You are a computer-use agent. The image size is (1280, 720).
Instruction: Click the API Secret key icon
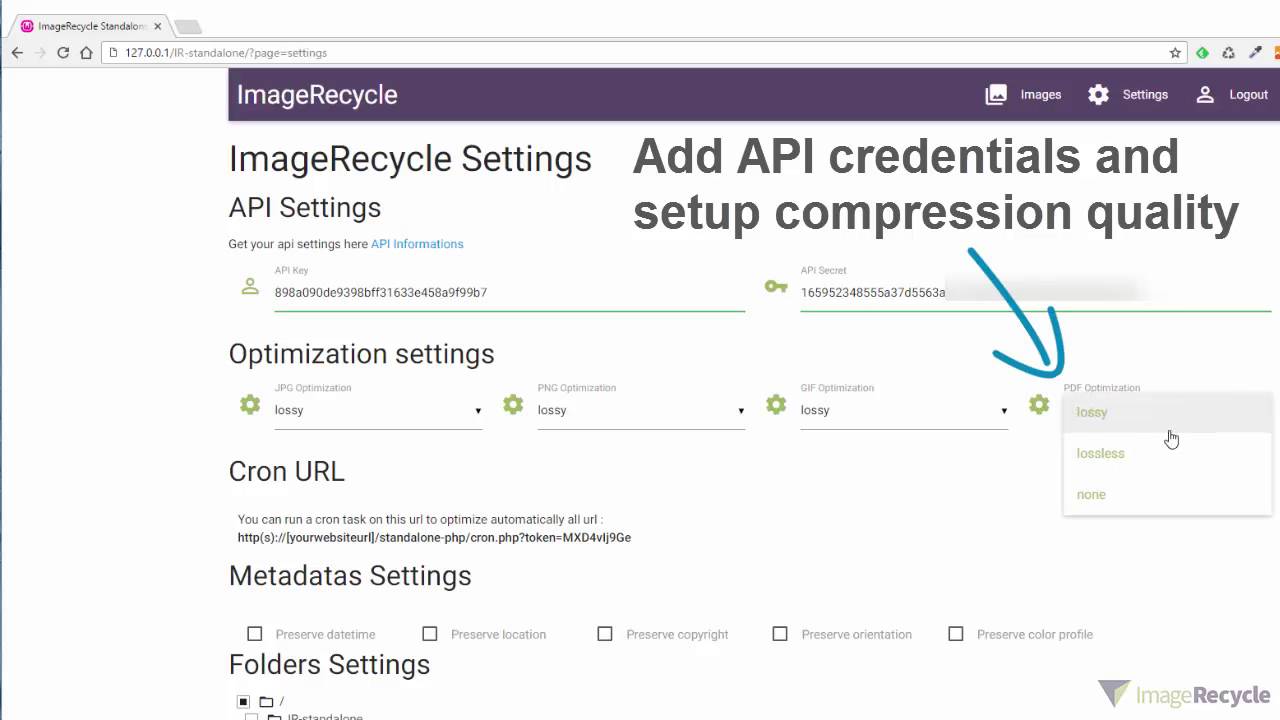776,287
